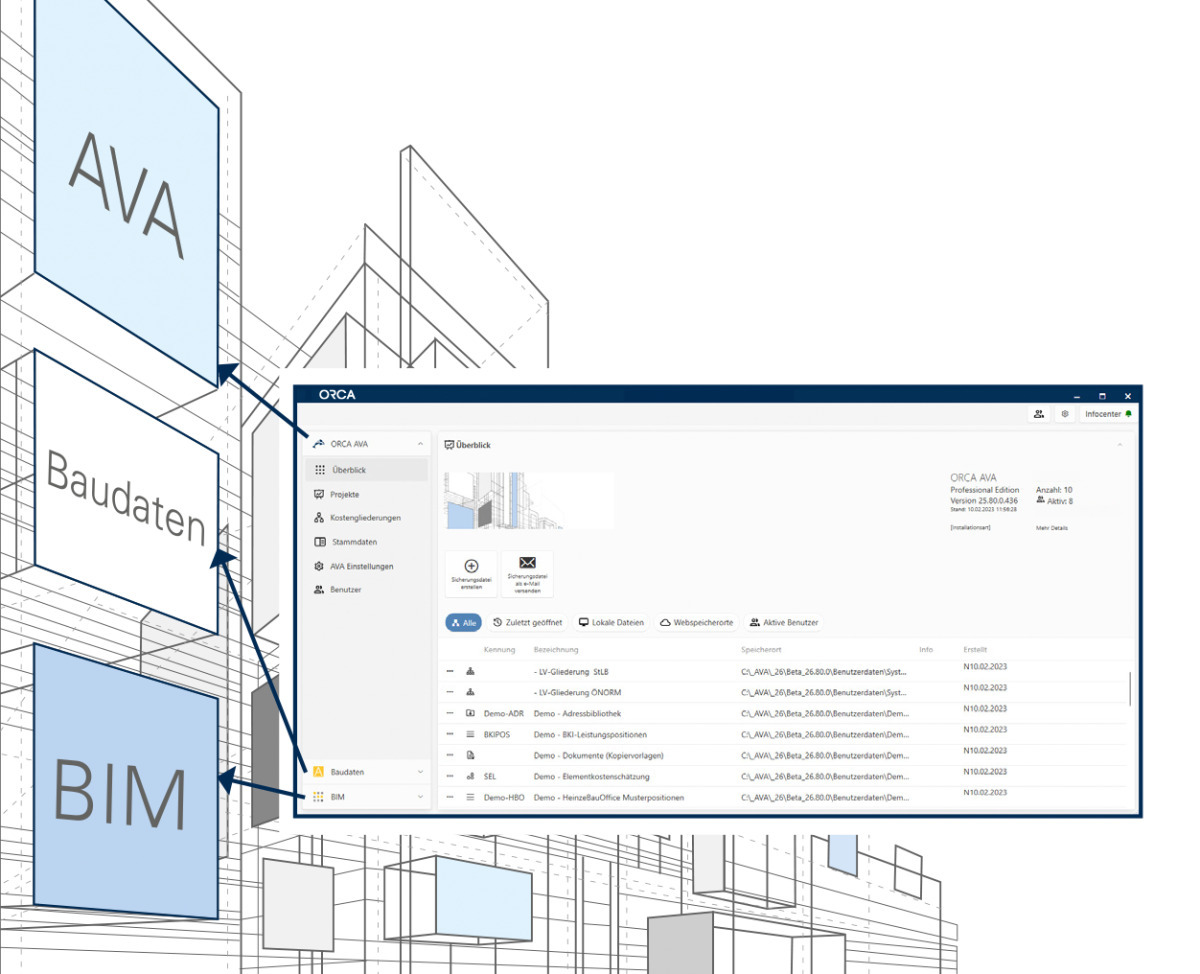Click the document icon of Demo - Dokumente
Image resolution: width=1200 pixels, height=974 pixels.
(x=470, y=755)
